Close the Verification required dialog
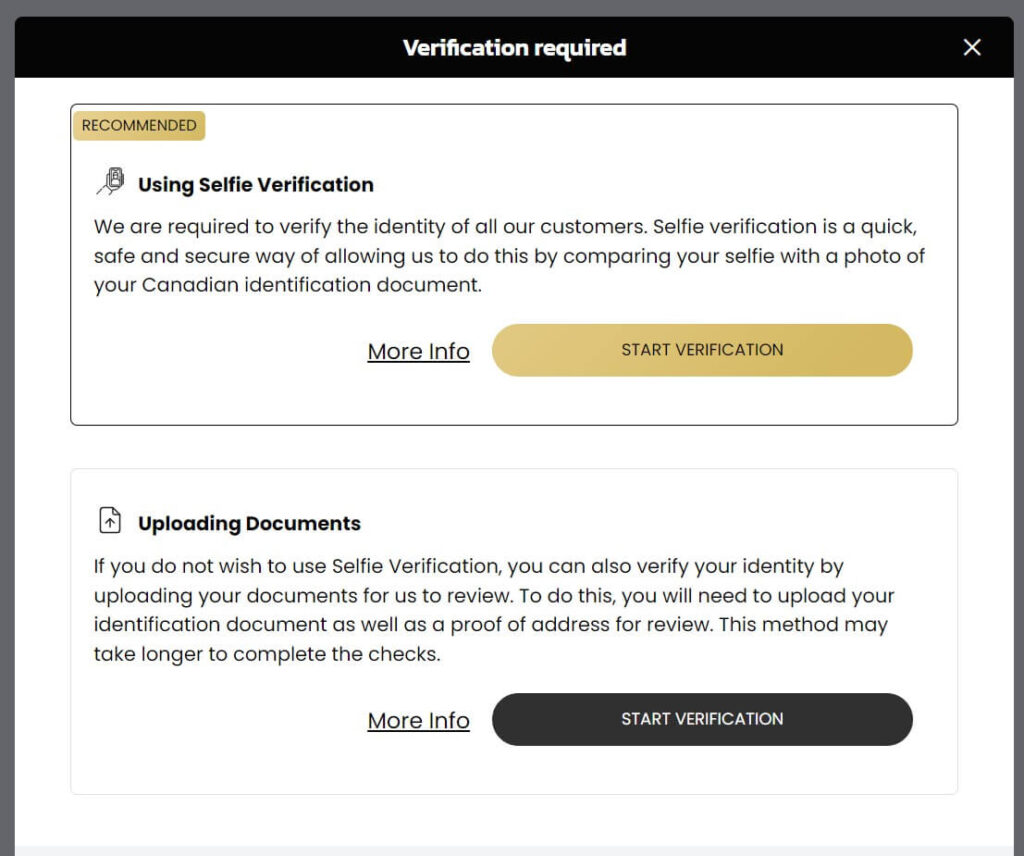The height and width of the screenshot is (856, 1024). (x=972, y=47)
